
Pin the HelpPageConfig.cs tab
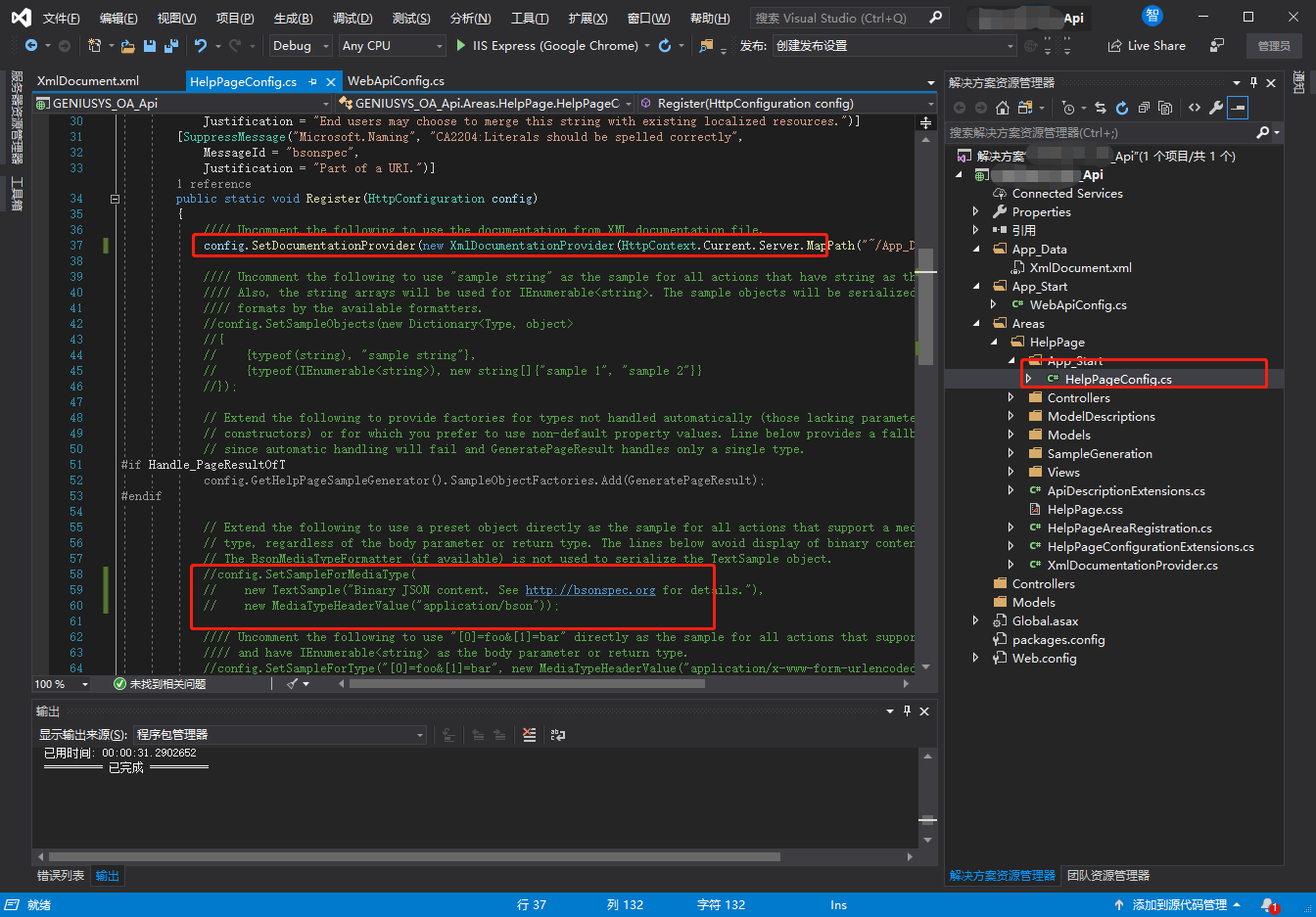coord(313,82)
